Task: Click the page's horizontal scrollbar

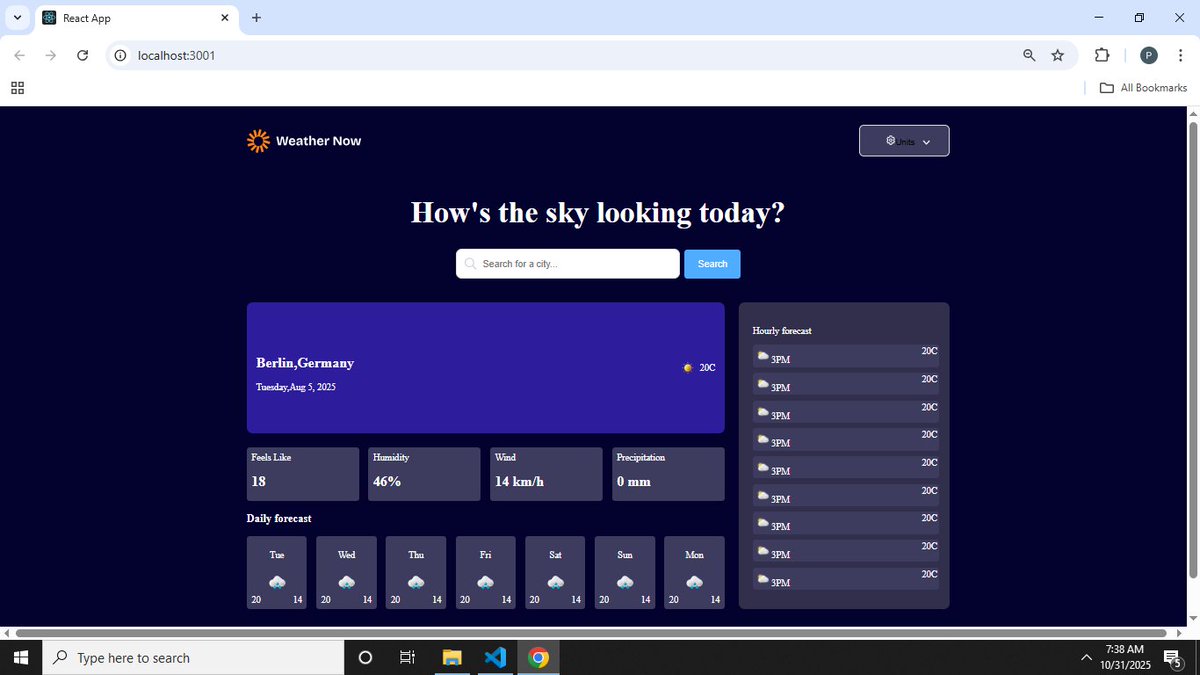Action: [x=590, y=633]
